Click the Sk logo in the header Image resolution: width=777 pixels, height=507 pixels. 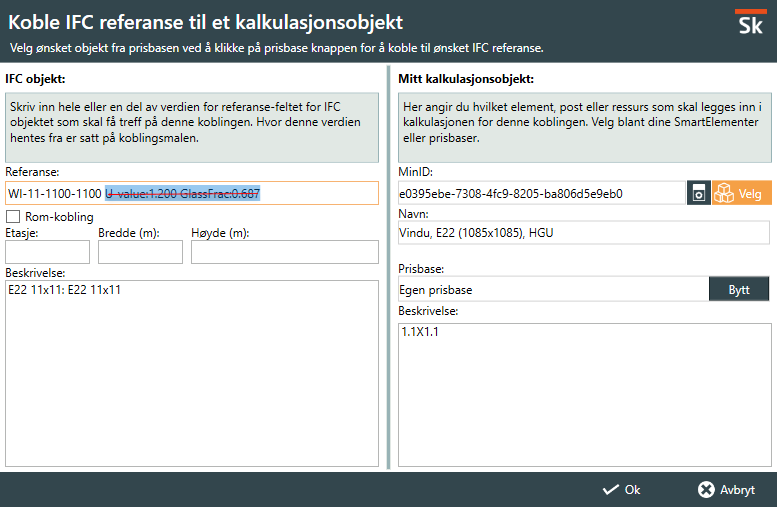click(748, 25)
